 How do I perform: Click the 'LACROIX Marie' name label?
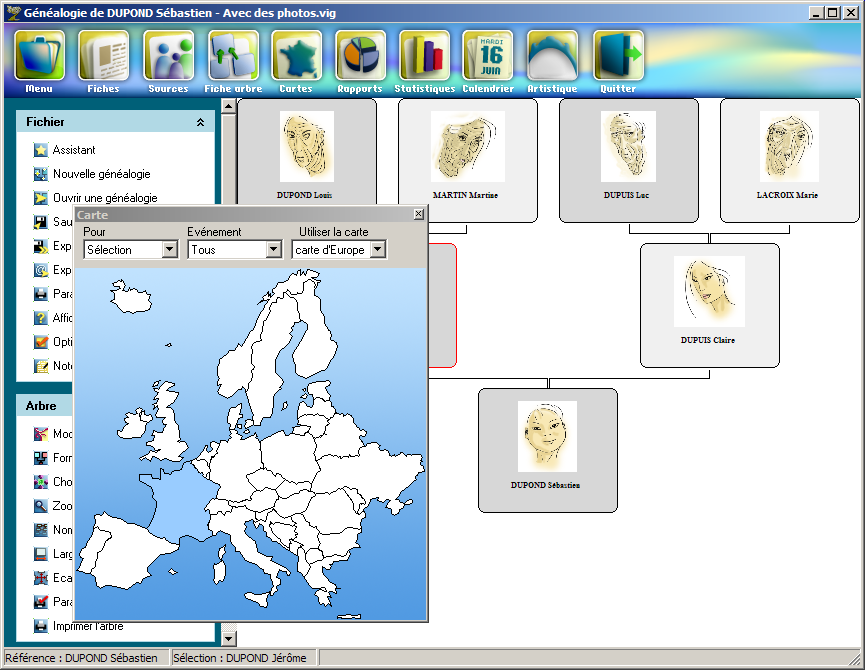point(787,195)
